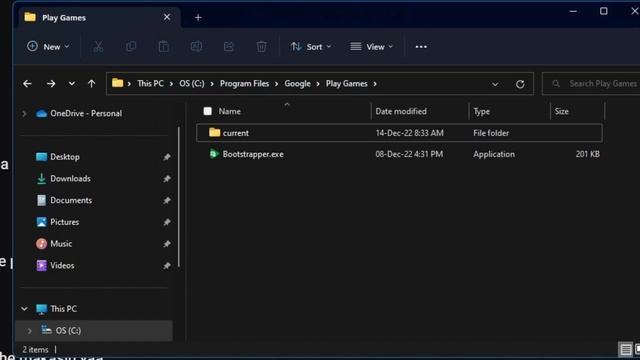Go back with the left arrow
This screenshot has height=360, width=640.
tap(27, 84)
